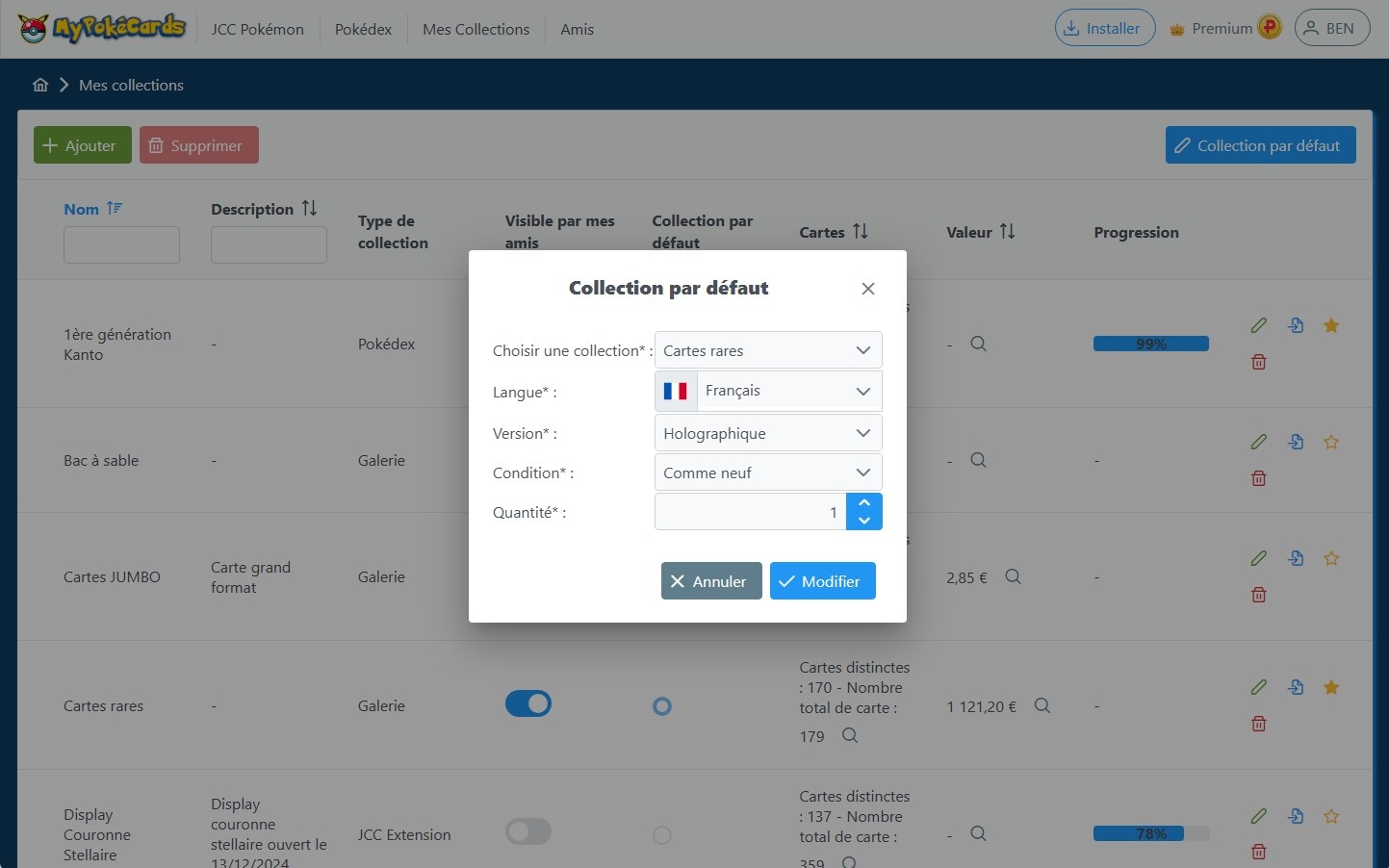The image size is (1389, 868).
Task: Increase the Quantité with the up arrow
Action: (863, 503)
